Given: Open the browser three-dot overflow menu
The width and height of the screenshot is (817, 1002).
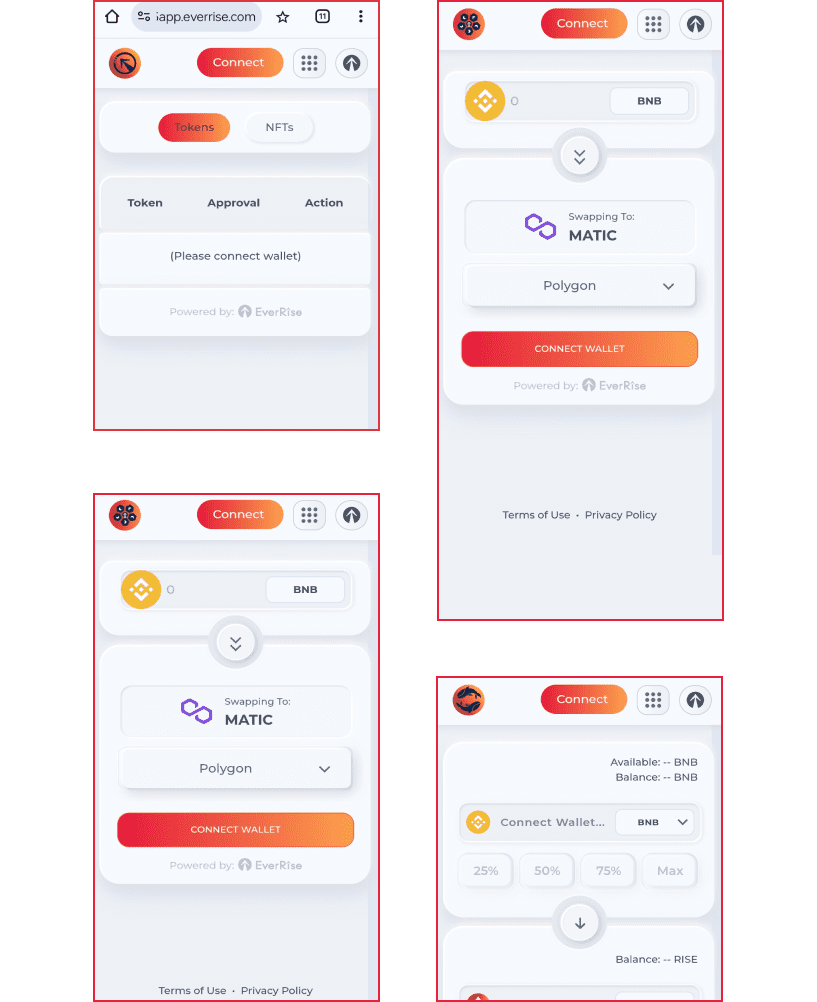Looking at the screenshot, I should pyautogui.click(x=361, y=17).
